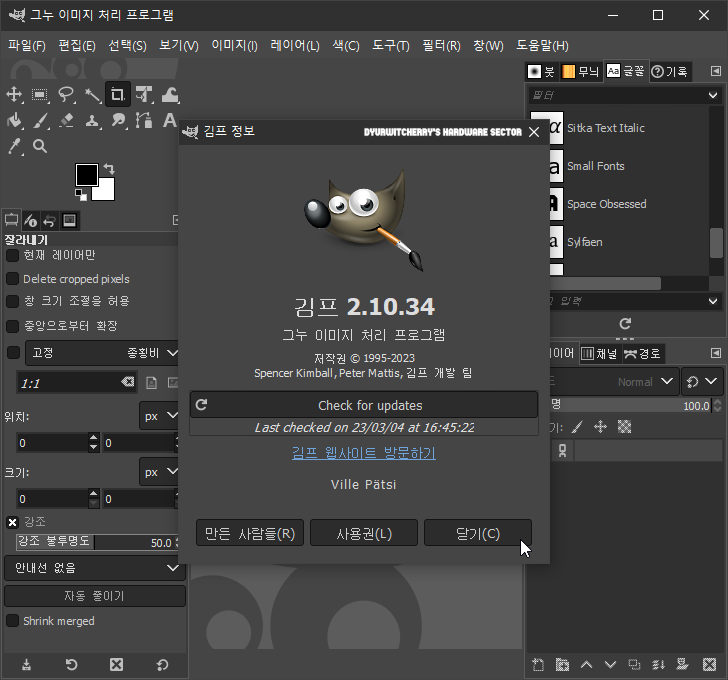Screen dimensions: 728x680
Task: Click the black foreground color swatch
Action: coord(86,175)
